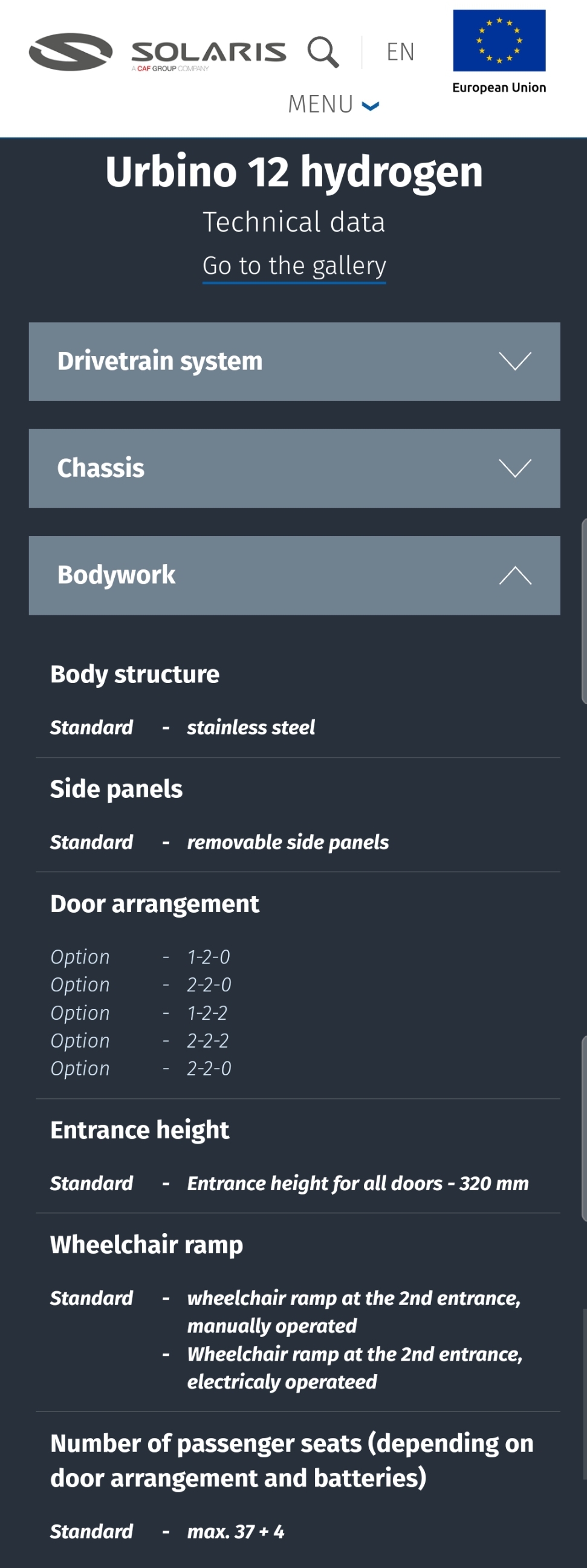Follow the Go to the gallery link
Image resolution: width=587 pixels, height=1568 pixels.
[x=294, y=266]
